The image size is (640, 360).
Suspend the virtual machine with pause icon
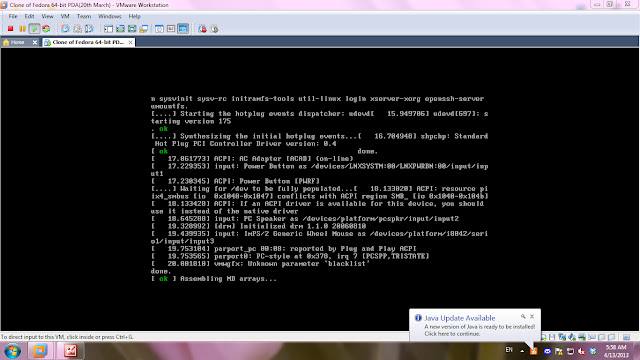tap(22, 29)
